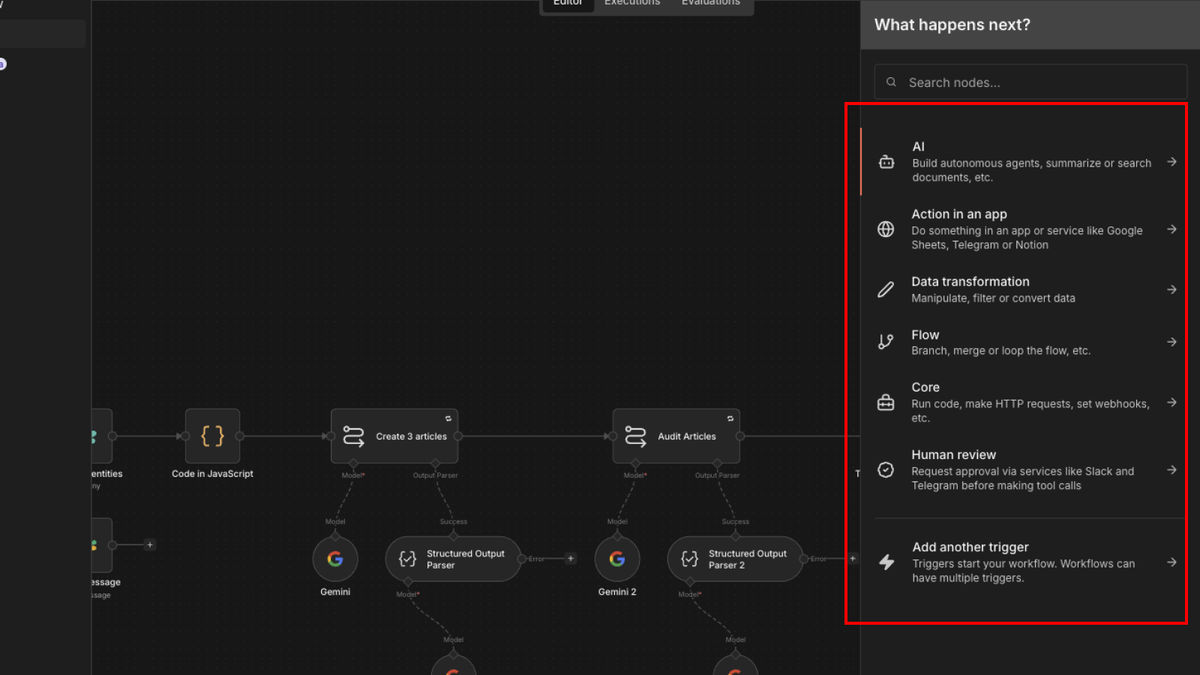Click the refresh badge on Create 3 articles

pyautogui.click(x=449, y=417)
